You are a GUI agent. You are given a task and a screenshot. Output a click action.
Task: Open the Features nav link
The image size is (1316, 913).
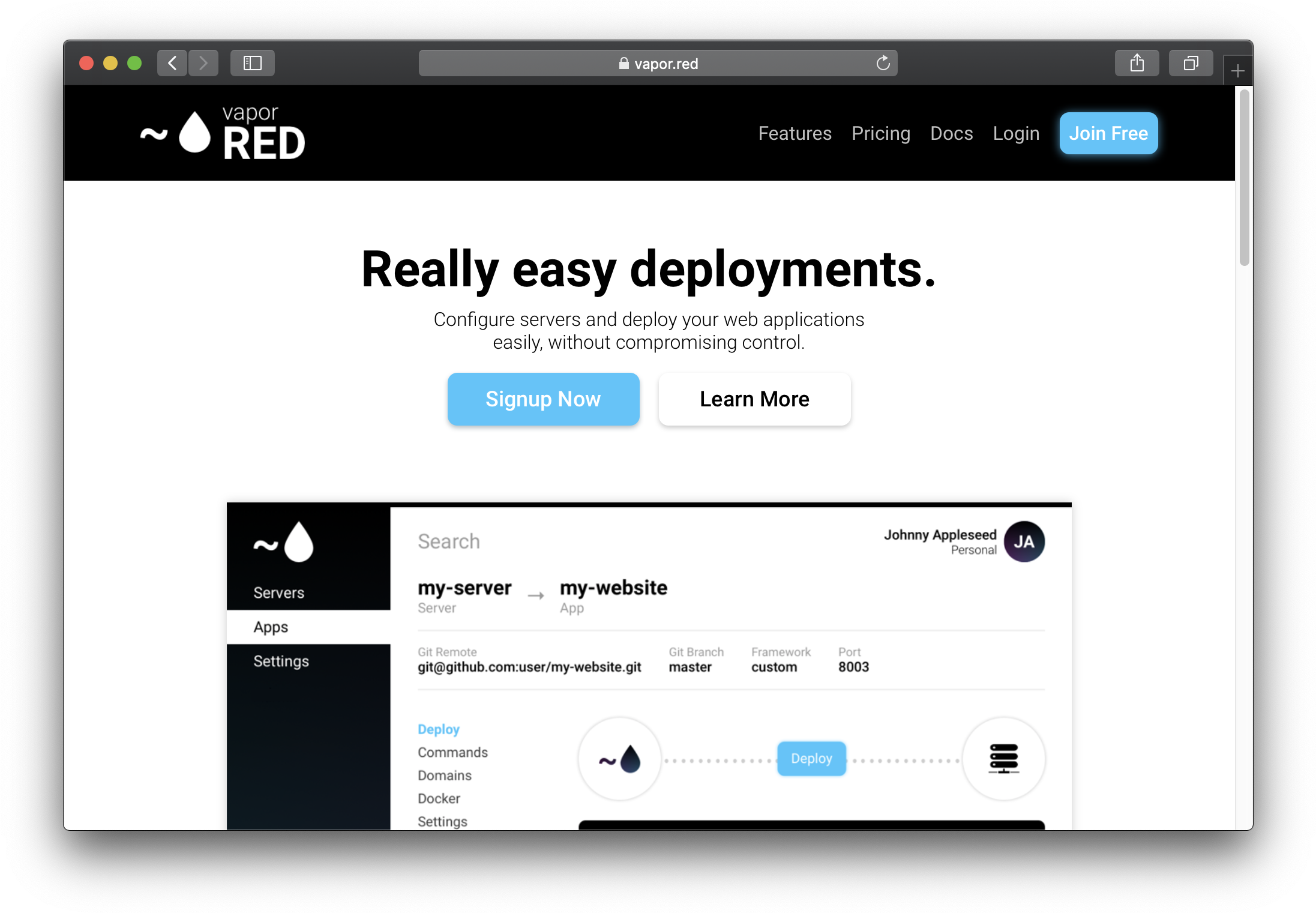tap(795, 133)
